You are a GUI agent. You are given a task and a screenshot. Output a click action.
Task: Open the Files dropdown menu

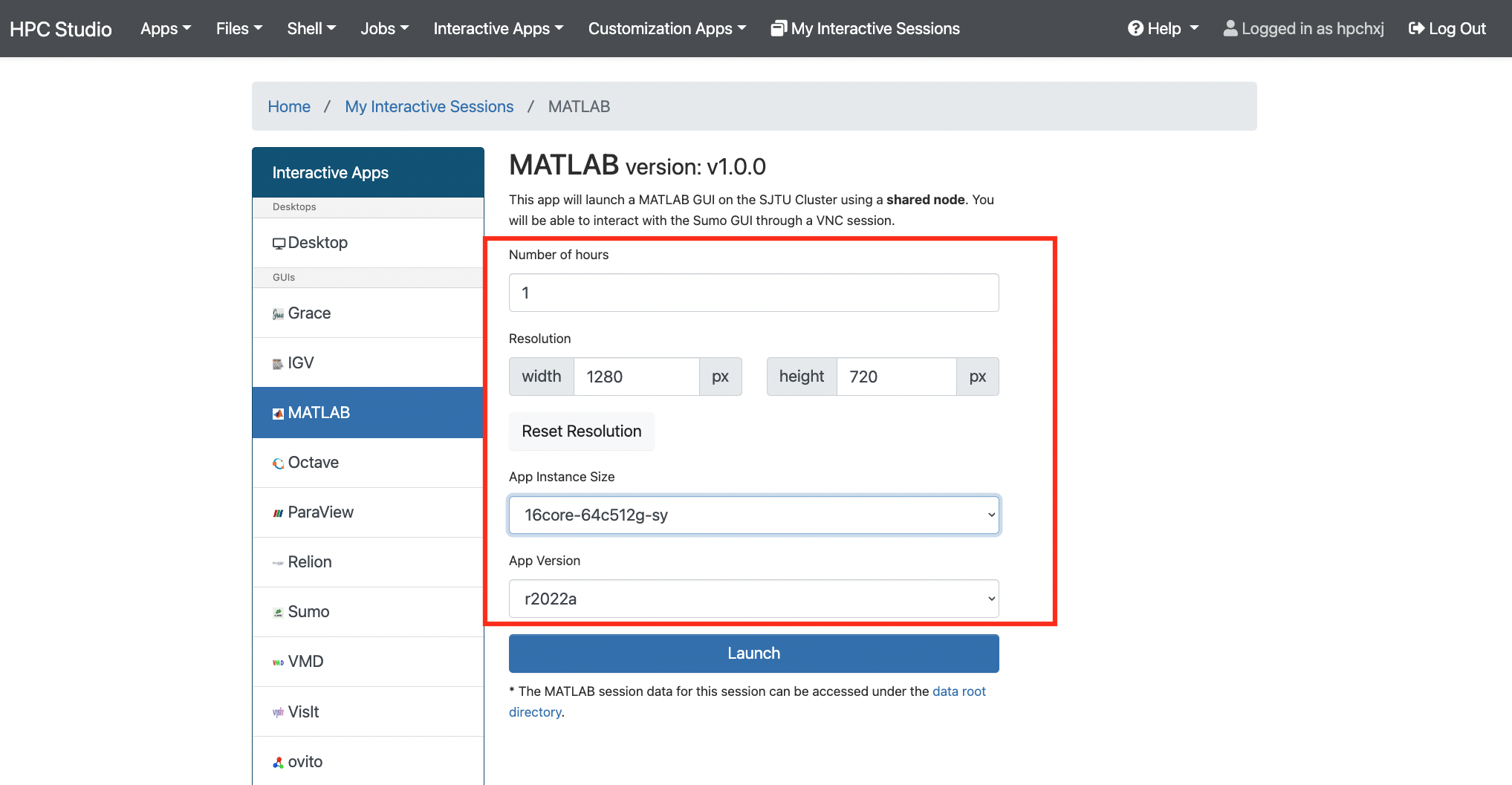coord(239,28)
